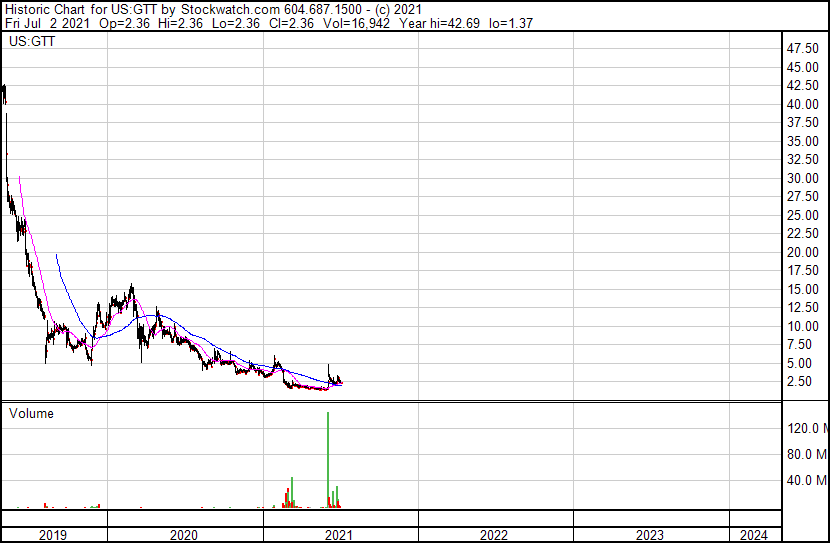Click the US:GTT ticker label
Screen dimensions: 830x543
(32, 41)
